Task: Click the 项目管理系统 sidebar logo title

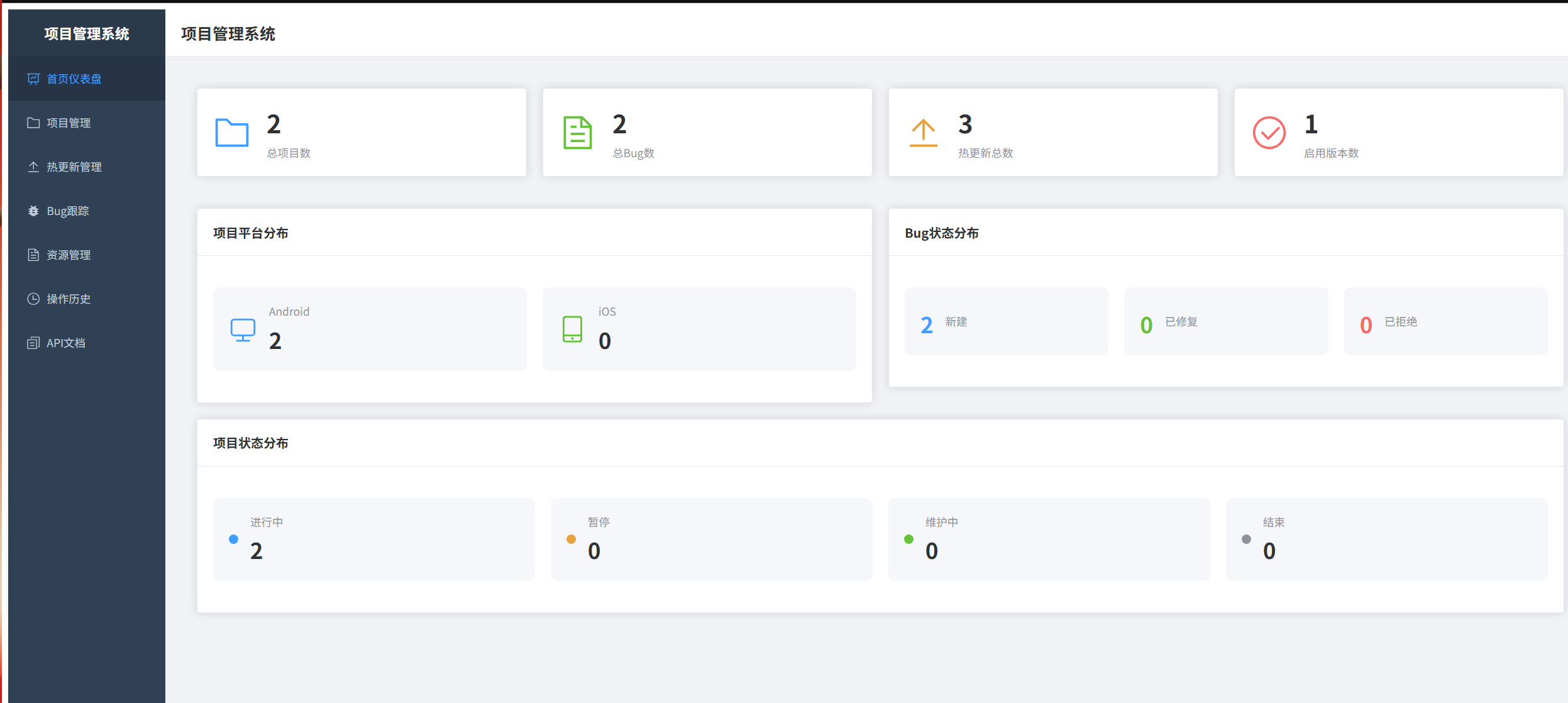Action: pyautogui.click(x=87, y=34)
